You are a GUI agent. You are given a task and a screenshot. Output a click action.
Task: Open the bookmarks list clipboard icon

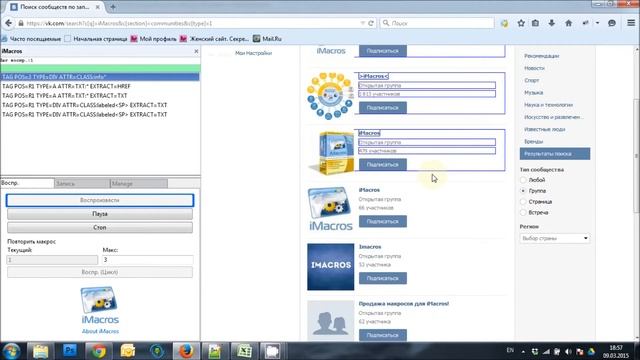coord(536,23)
